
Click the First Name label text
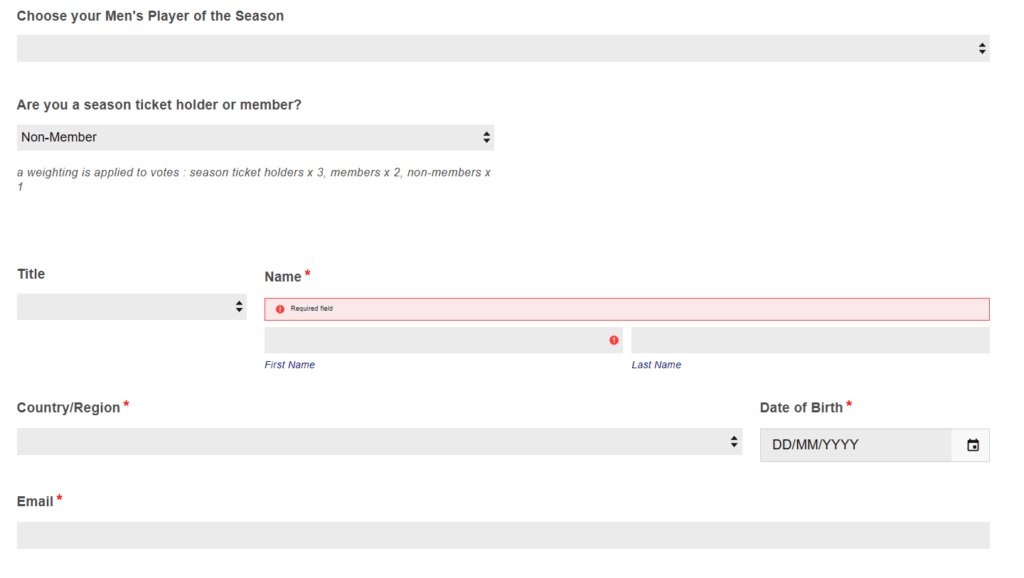click(289, 364)
